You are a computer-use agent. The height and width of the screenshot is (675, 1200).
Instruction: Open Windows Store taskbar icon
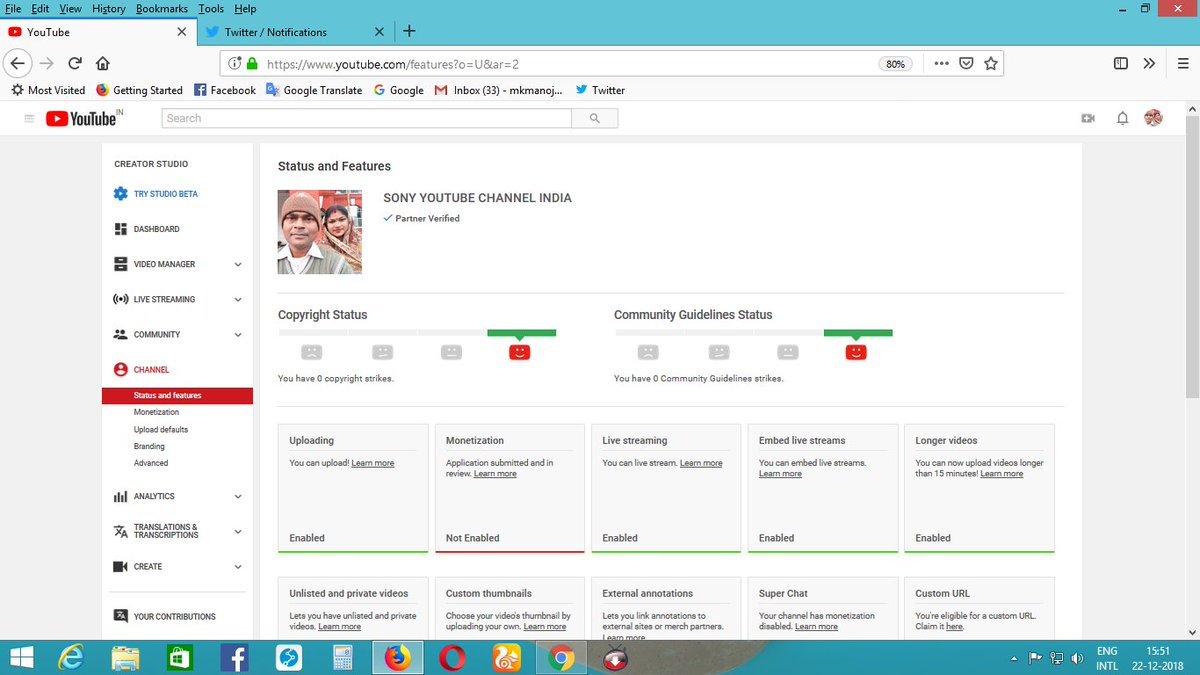coord(180,658)
